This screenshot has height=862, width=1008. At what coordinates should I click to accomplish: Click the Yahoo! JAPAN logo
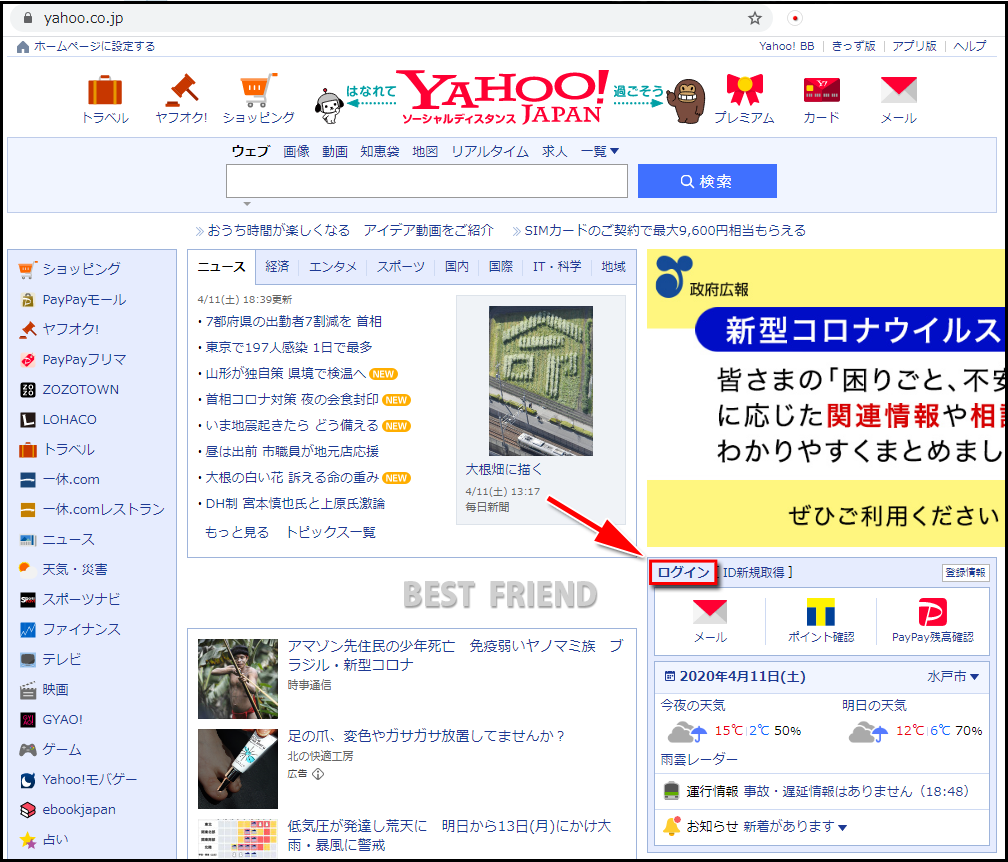503,97
